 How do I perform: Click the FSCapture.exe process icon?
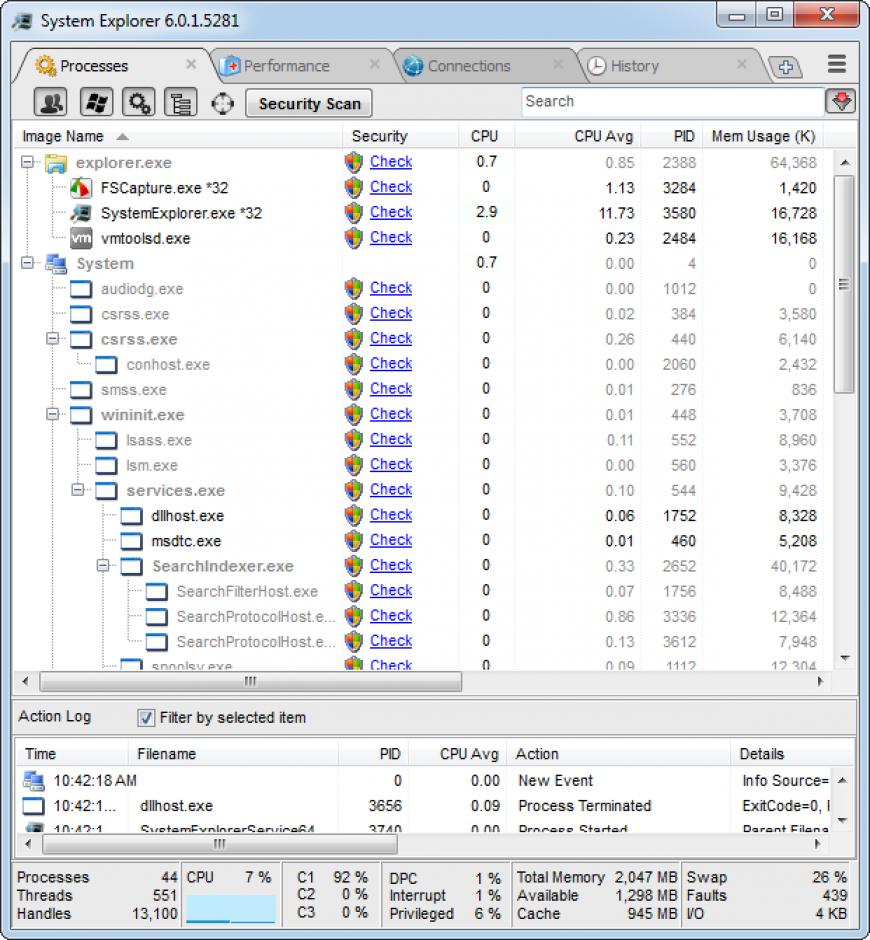[x=81, y=188]
